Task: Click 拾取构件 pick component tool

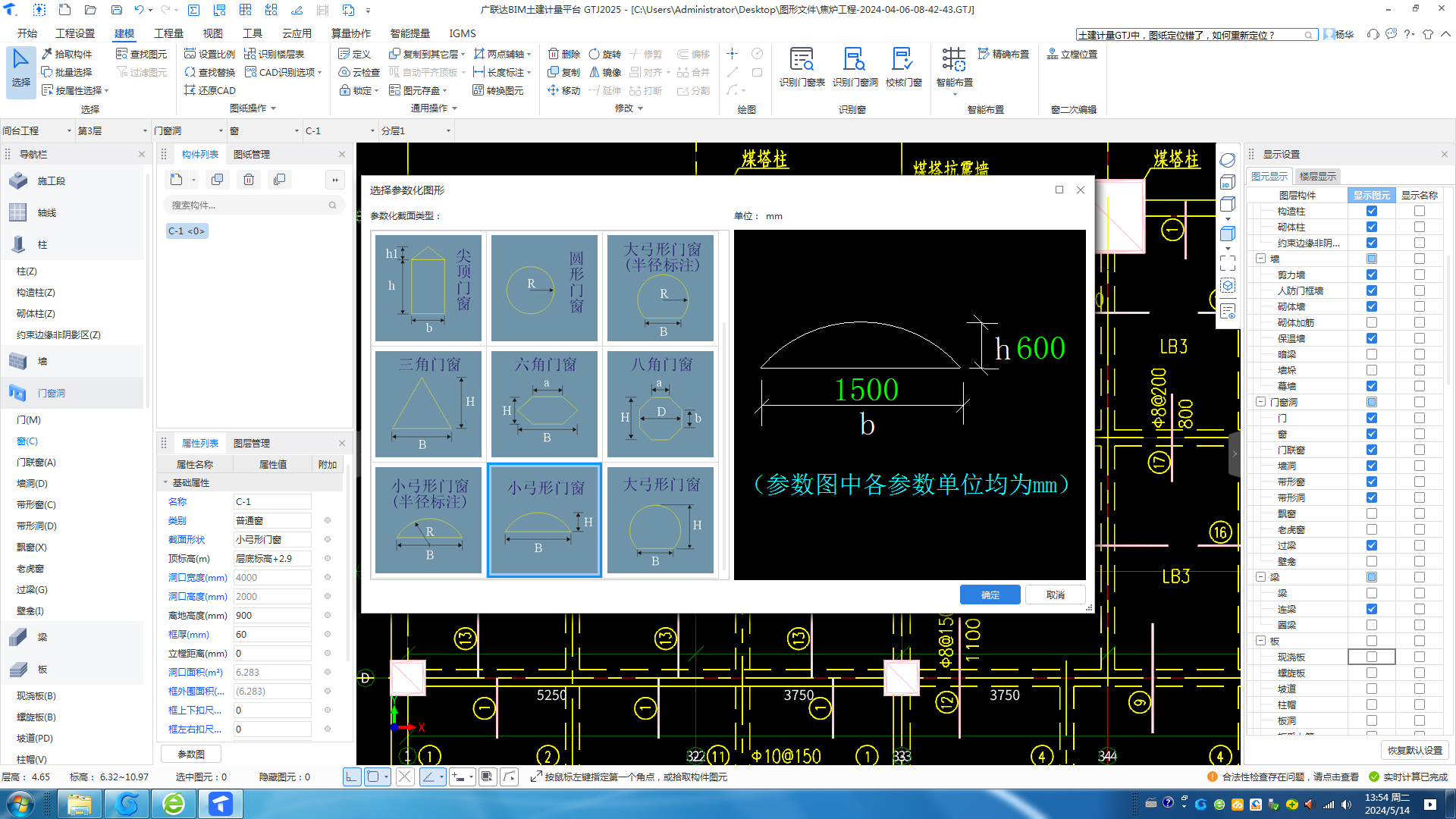Action: coord(67,54)
